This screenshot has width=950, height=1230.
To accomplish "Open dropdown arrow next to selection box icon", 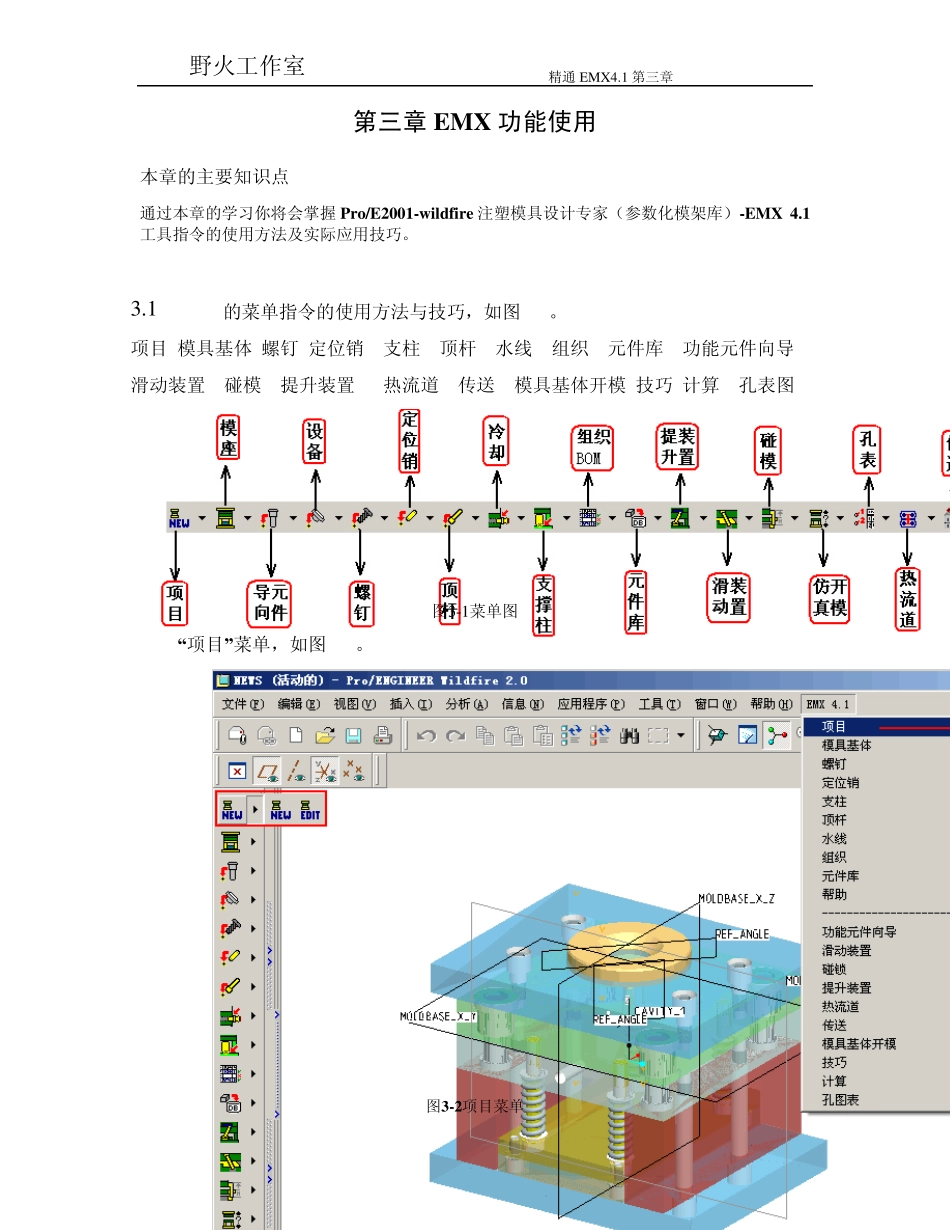I will point(681,735).
